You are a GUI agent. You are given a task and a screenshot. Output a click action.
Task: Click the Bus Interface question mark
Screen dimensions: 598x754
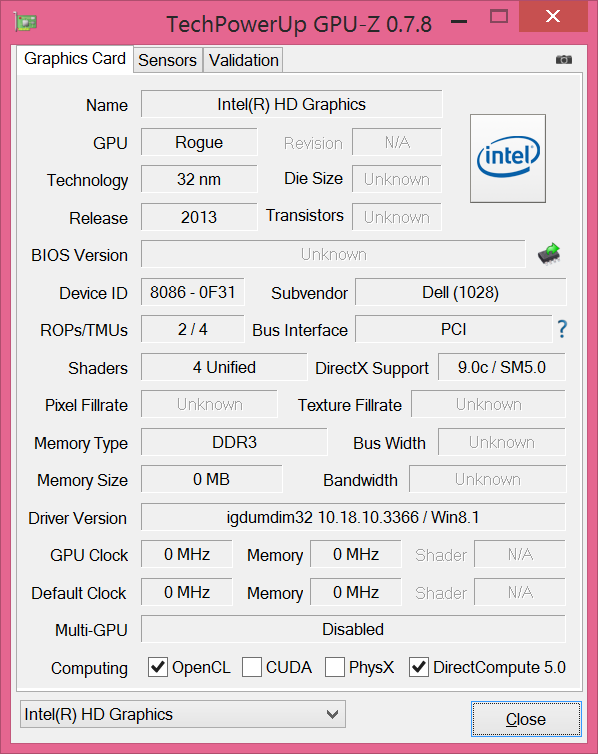pyautogui.click(x=562, y=329)
